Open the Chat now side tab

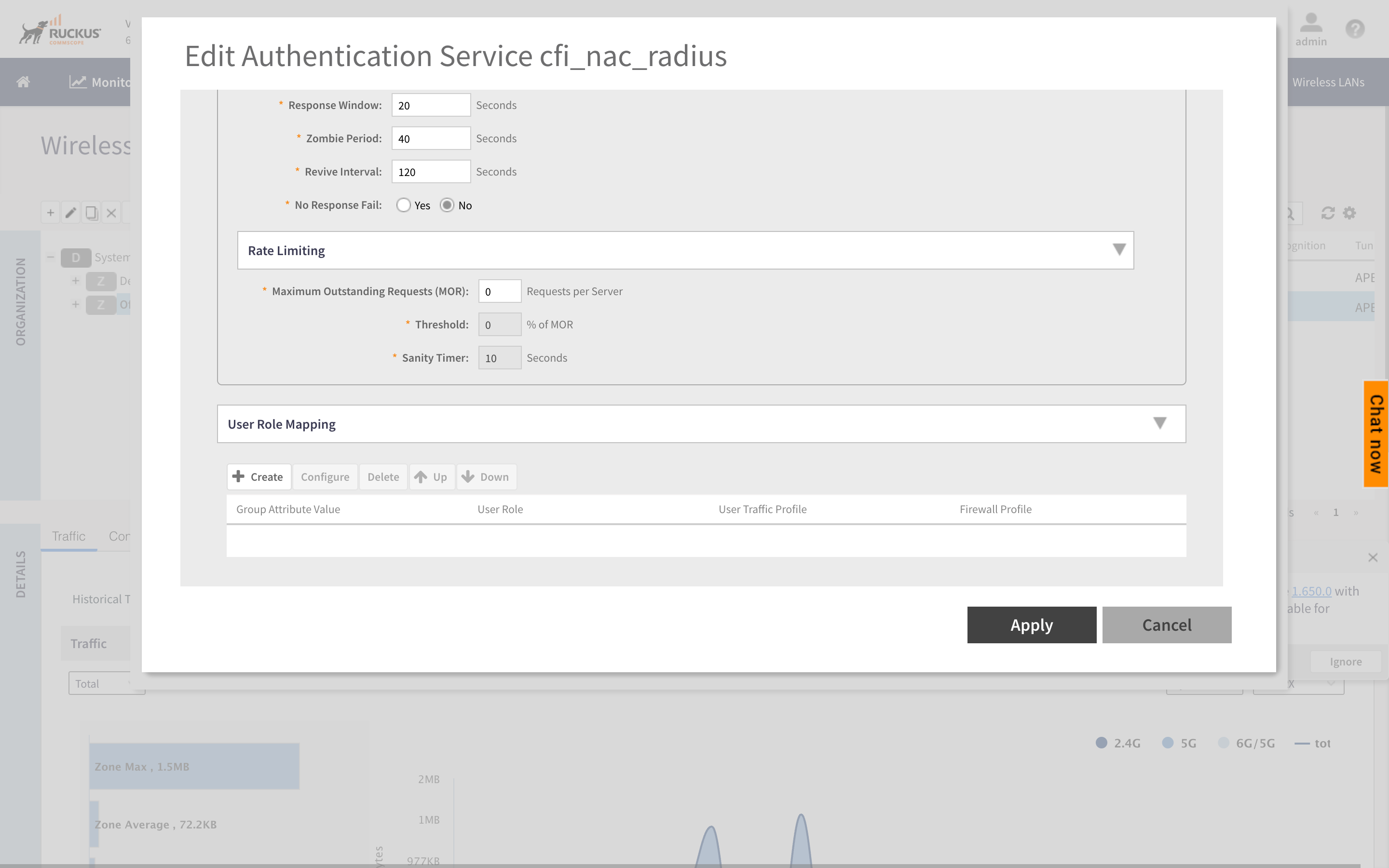click(1376, 434)
